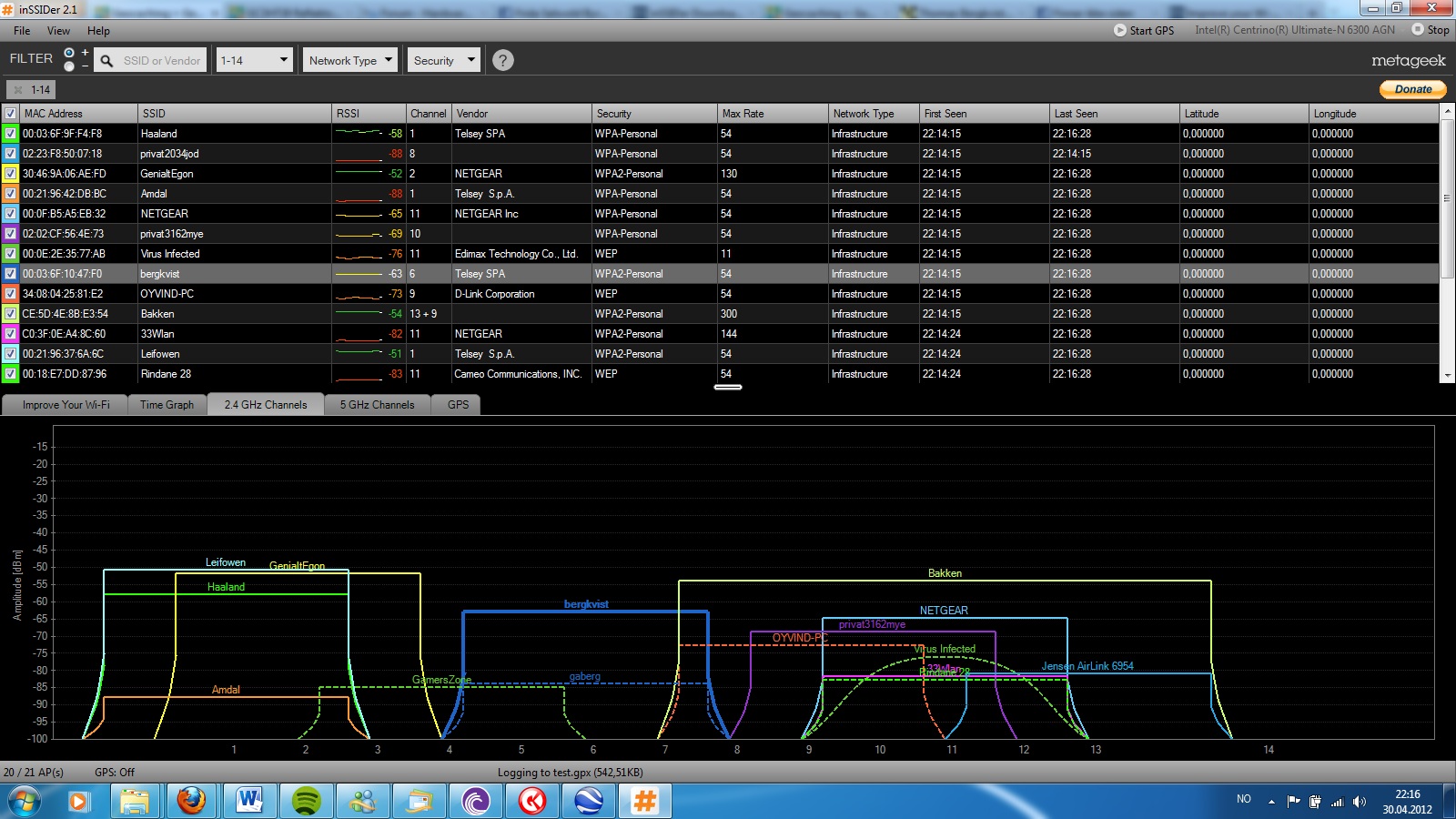This screenshot has height=819, width=1456.
Task: Click the splitter handle below the network list
Action: pyautogui.click(x=728, y=387)
